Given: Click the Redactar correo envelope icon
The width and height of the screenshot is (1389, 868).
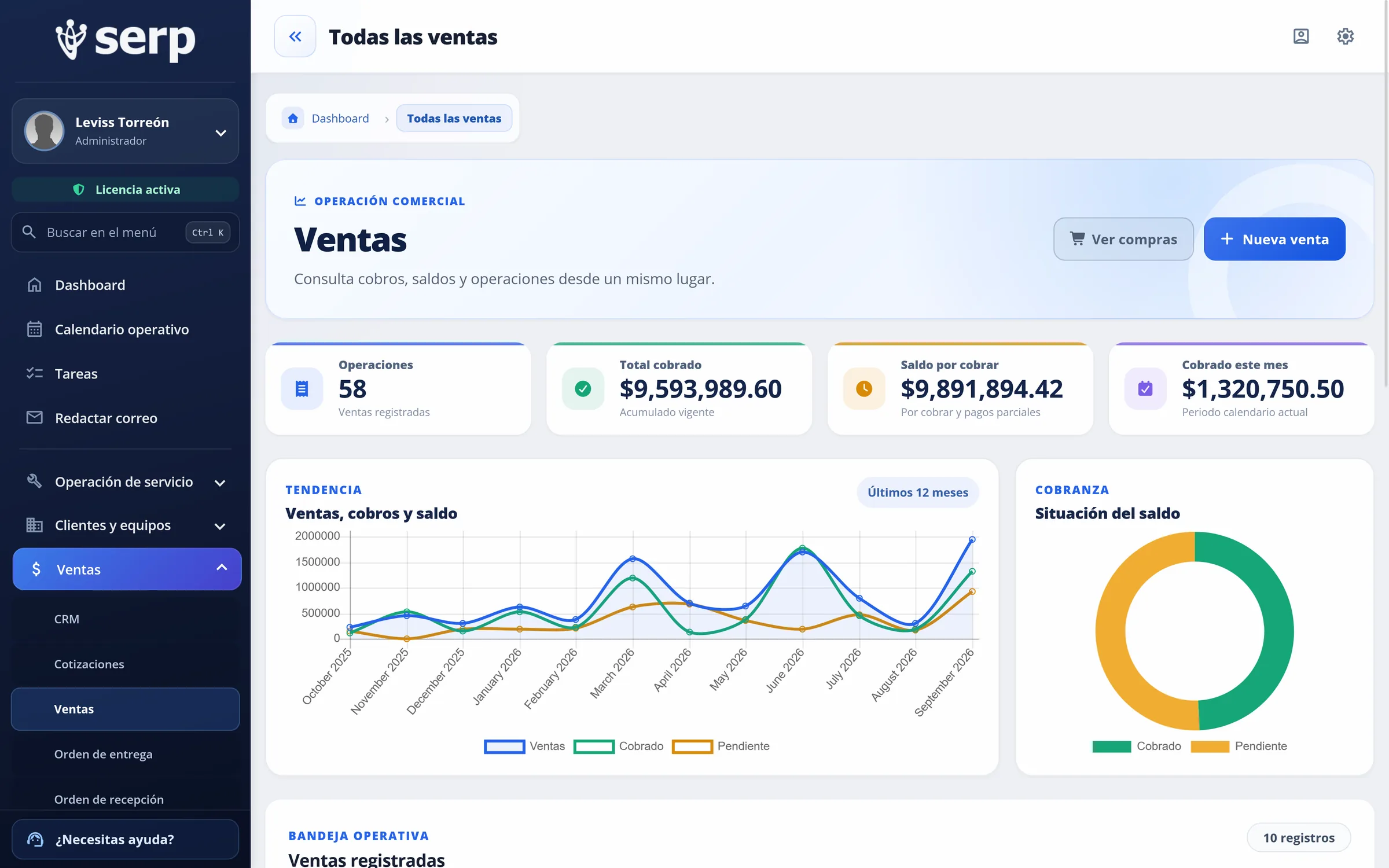Looking at the screenshot, I should click(x=35, y=417).
